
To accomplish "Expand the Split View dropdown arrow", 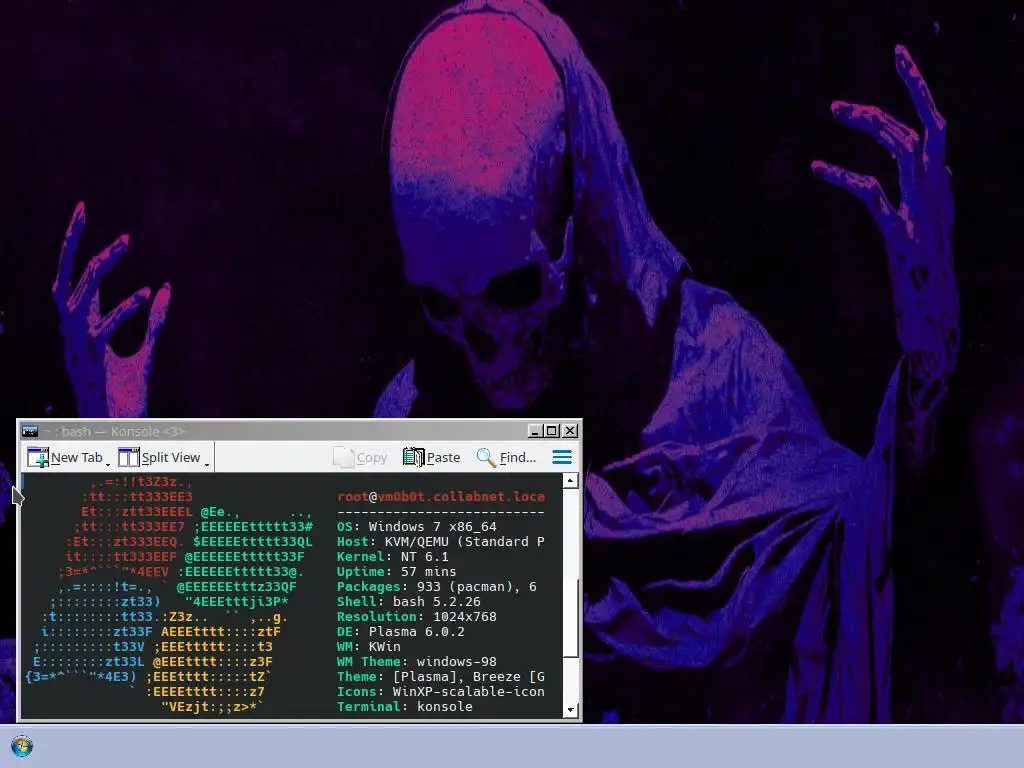I will point(207,462).
